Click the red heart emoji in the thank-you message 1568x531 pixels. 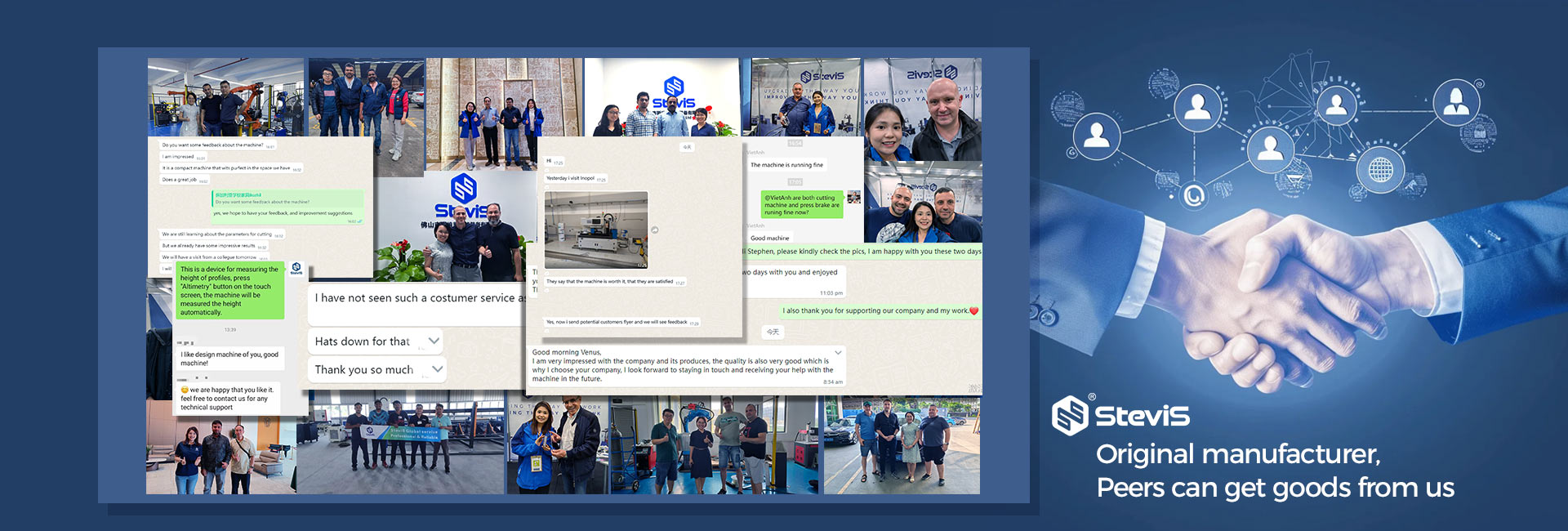coord(973,310)
